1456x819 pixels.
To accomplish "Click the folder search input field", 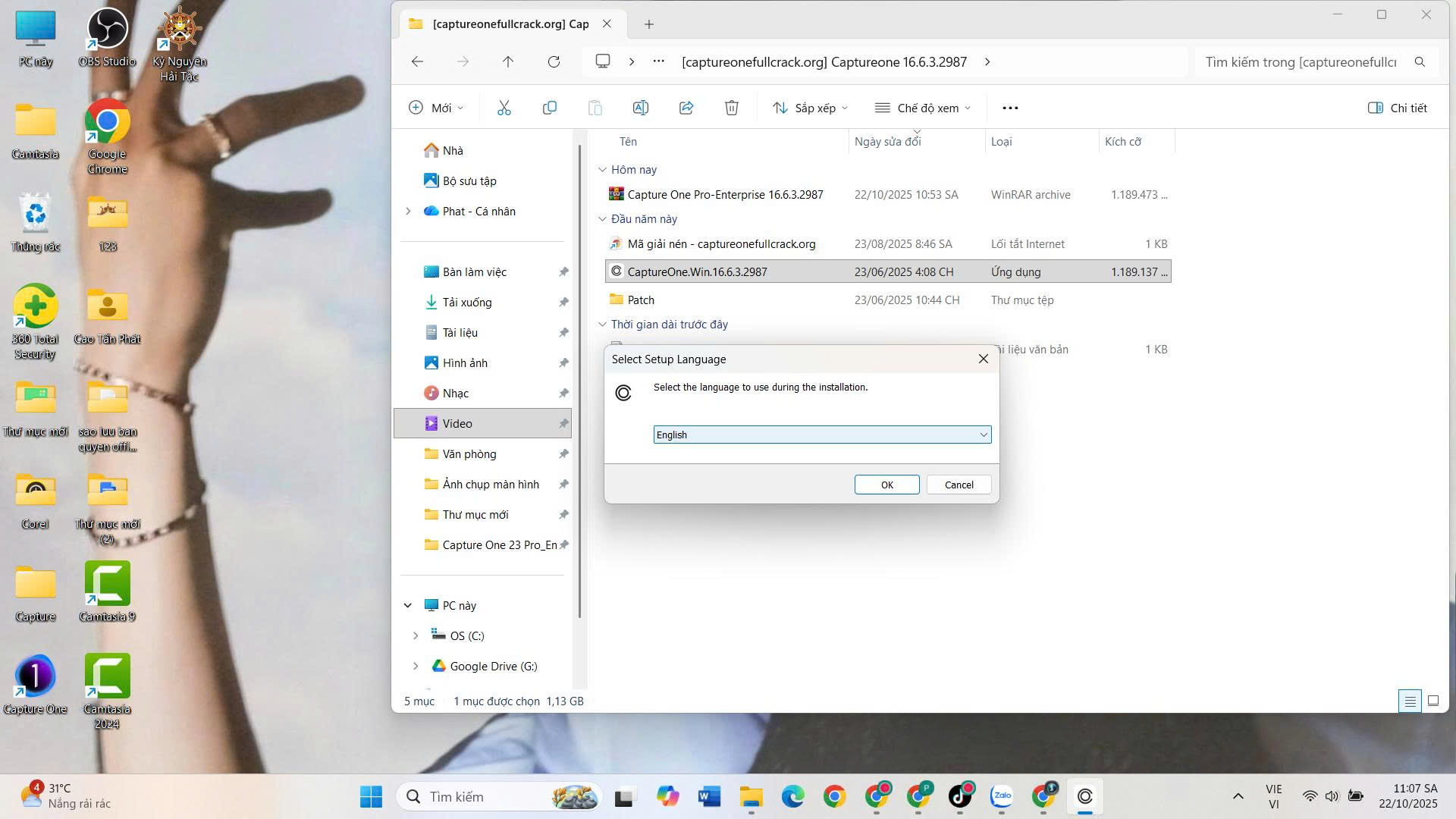I will [1301, 62].
